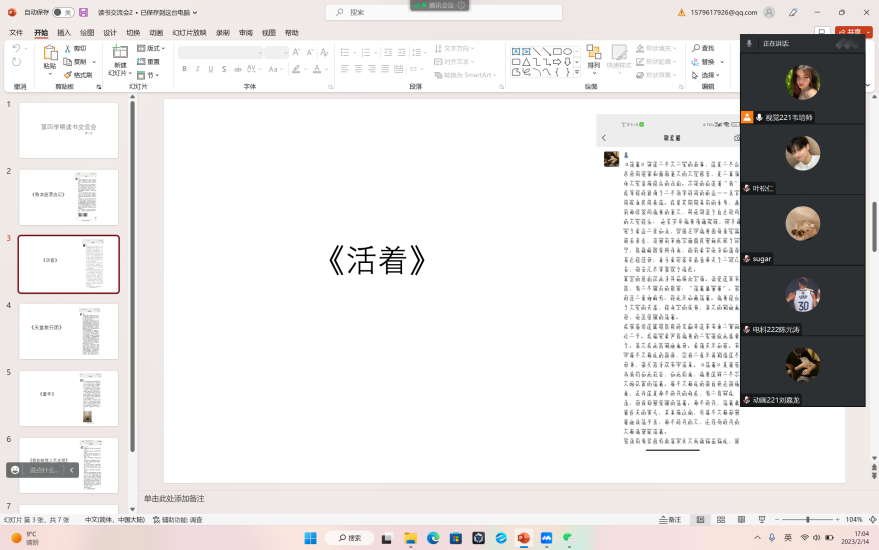Viewport: 879px width, 550px height.
Task: Select the 《天蓝色彼岸》 slide thumbnail
Action: (68, 333)
